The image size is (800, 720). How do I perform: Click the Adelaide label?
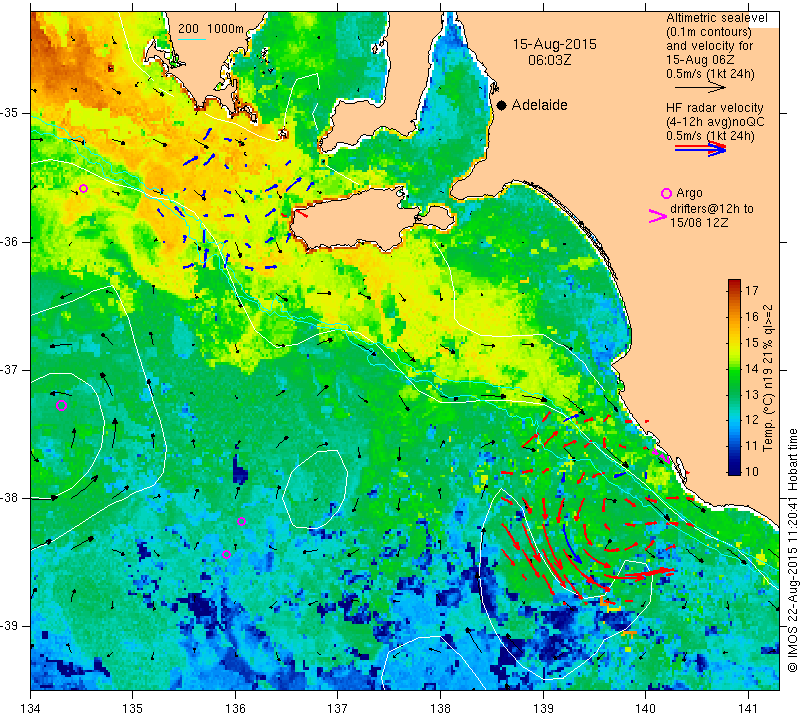click(x=539, y=105)
